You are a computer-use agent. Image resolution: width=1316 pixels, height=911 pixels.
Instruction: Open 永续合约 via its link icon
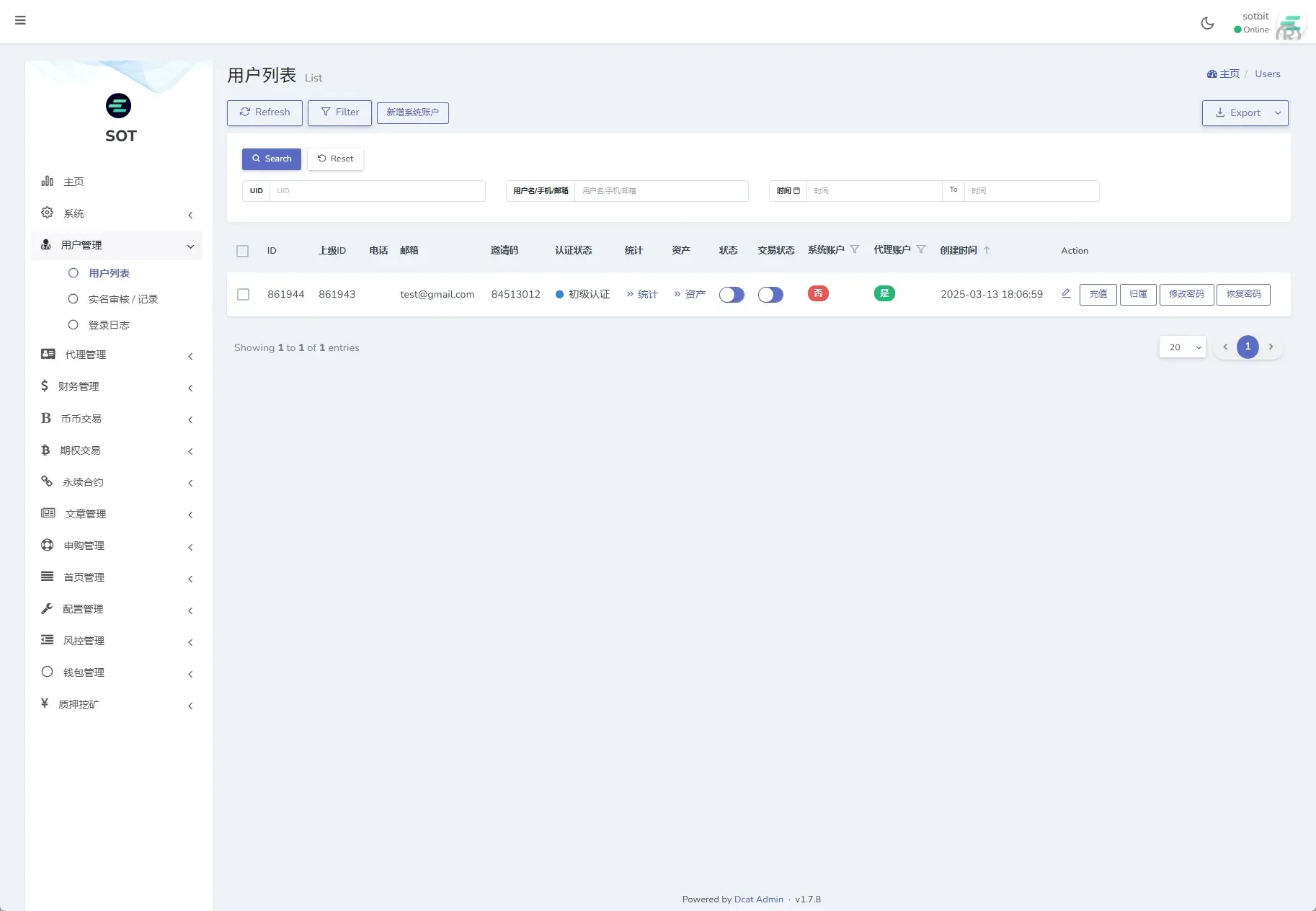tap(46, 481)
